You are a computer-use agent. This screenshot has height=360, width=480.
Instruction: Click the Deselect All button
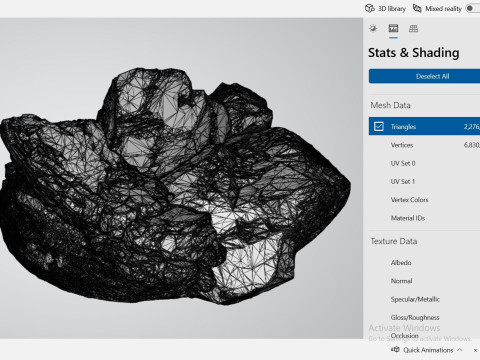[424, 76]
